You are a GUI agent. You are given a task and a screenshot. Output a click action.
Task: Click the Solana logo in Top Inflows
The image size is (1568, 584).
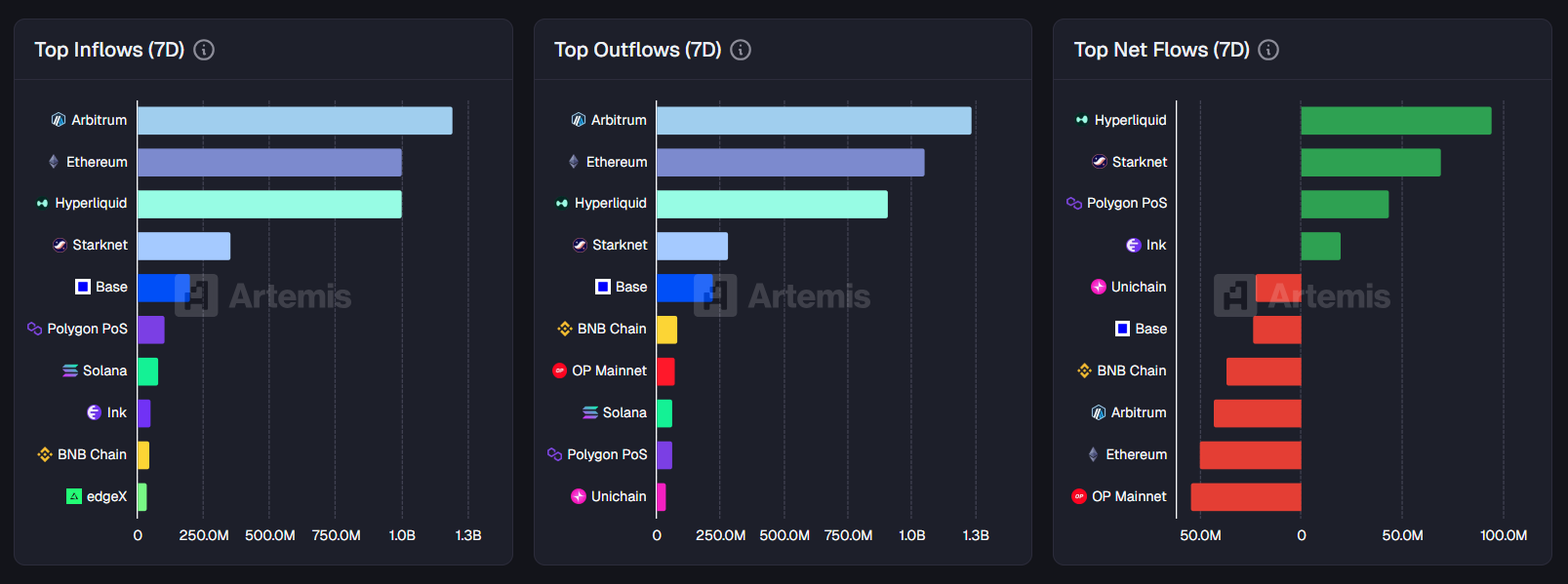[x=70, y=370]
